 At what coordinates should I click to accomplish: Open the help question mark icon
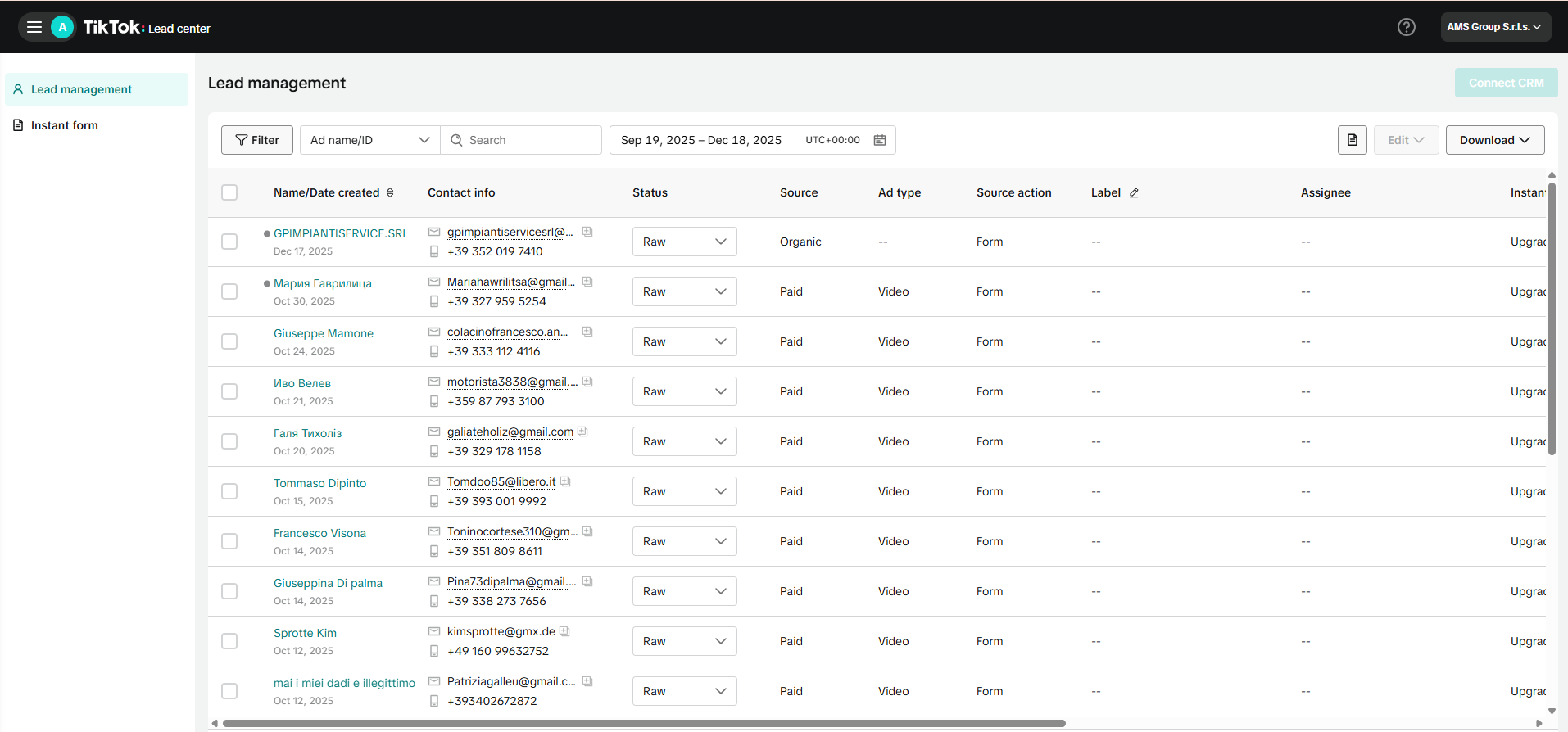[x=1407, y=27]
